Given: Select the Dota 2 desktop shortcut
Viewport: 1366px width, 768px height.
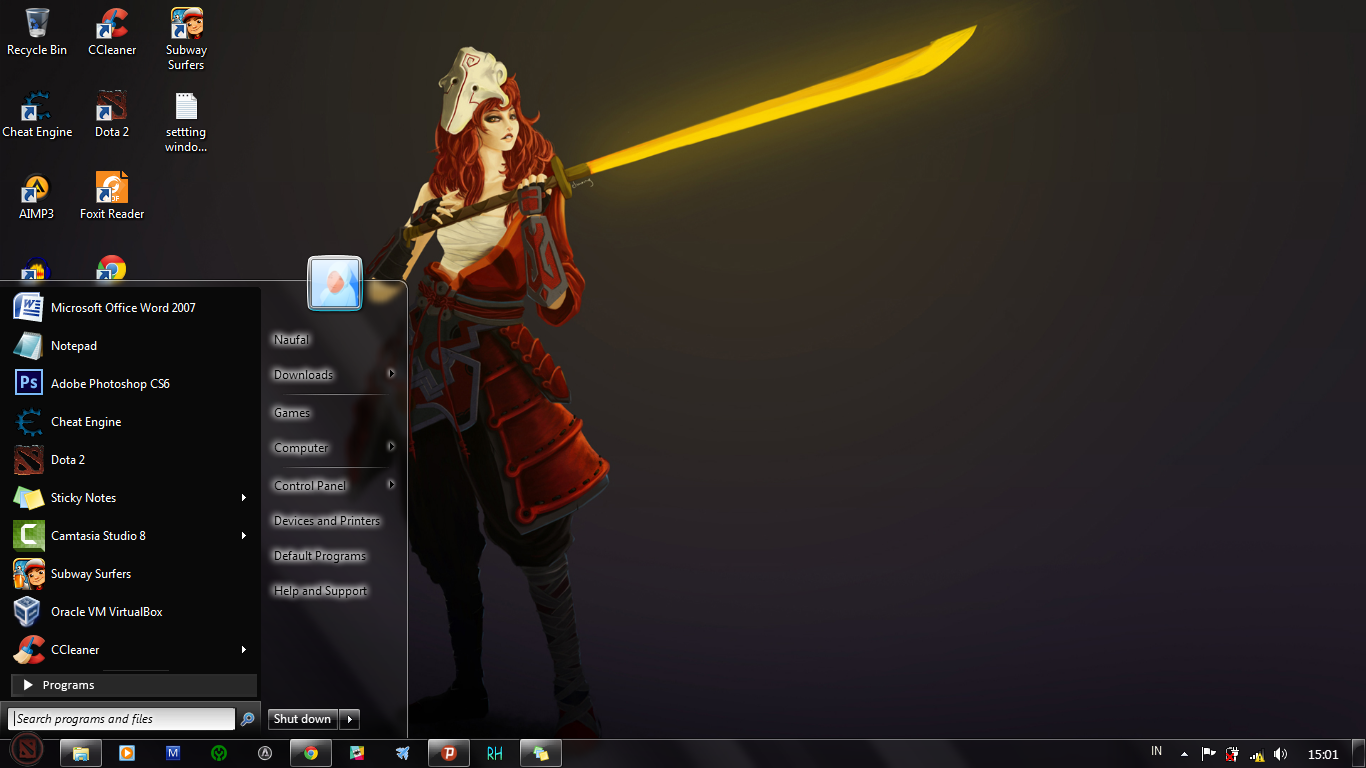Looking at the screenshot, I should 112,114.
